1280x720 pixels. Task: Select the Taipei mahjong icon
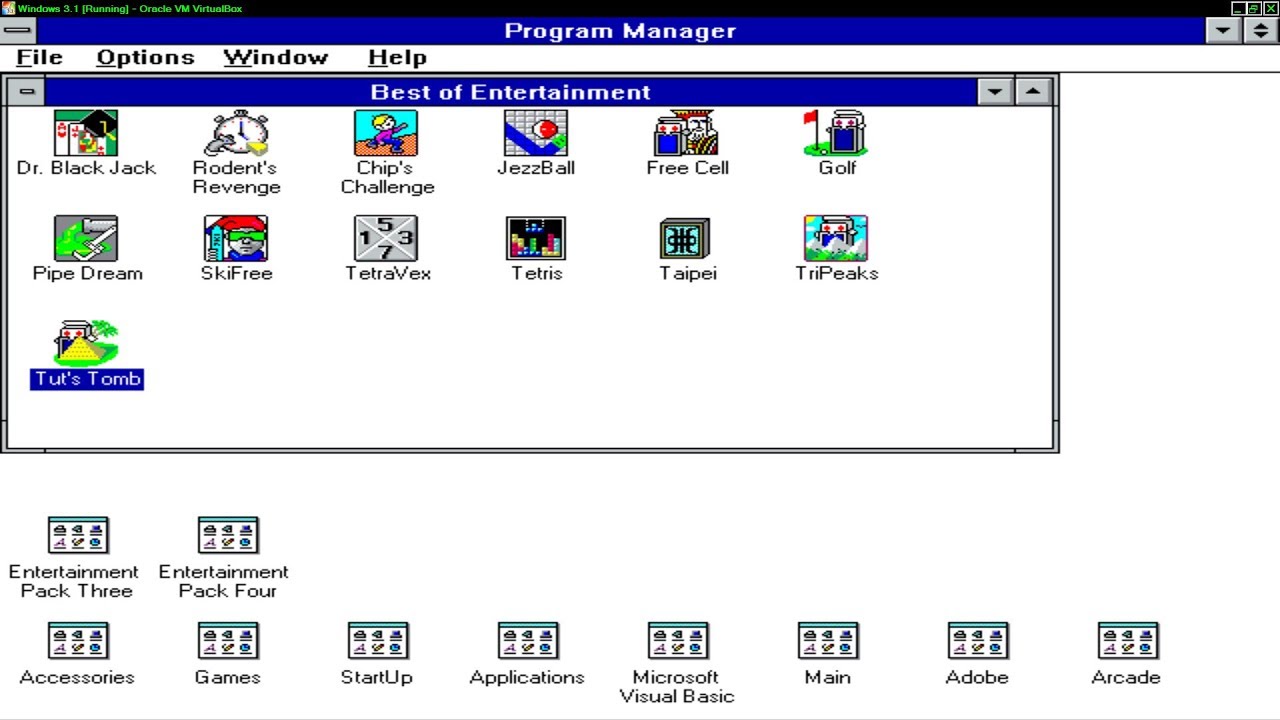pos(686,239)
